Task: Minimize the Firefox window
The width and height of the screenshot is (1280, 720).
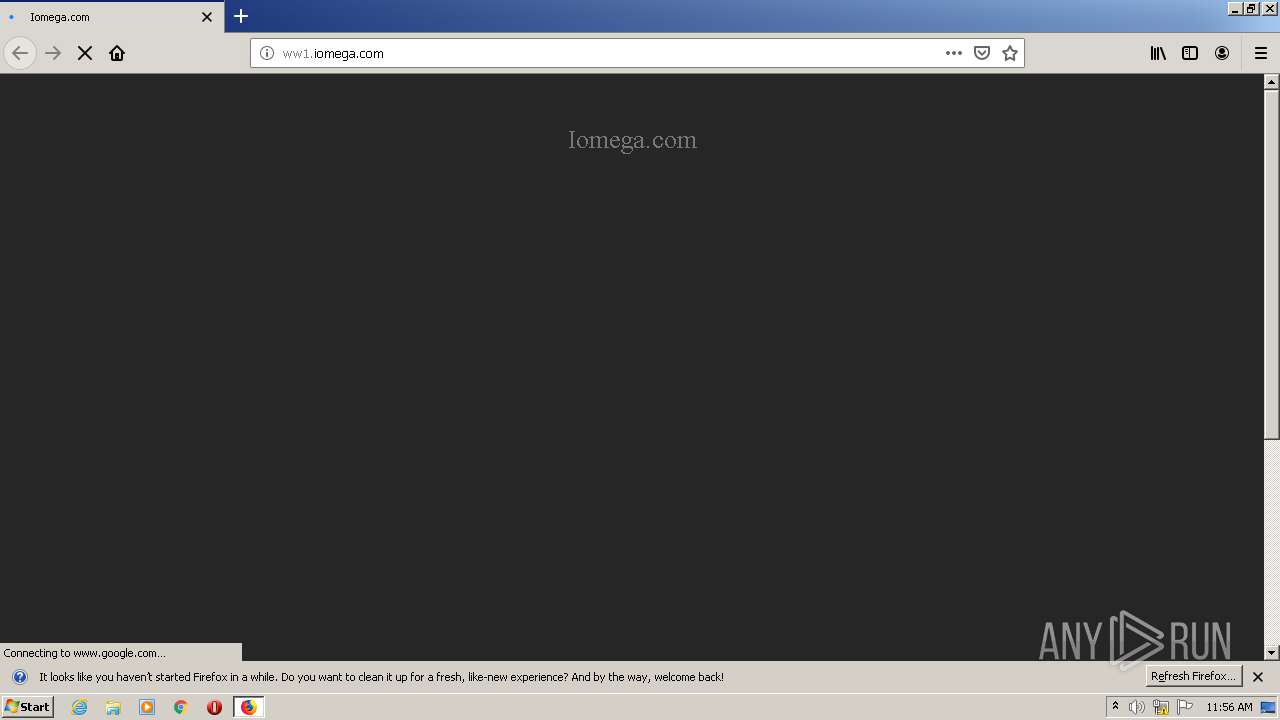Action: click(1235, 8)
